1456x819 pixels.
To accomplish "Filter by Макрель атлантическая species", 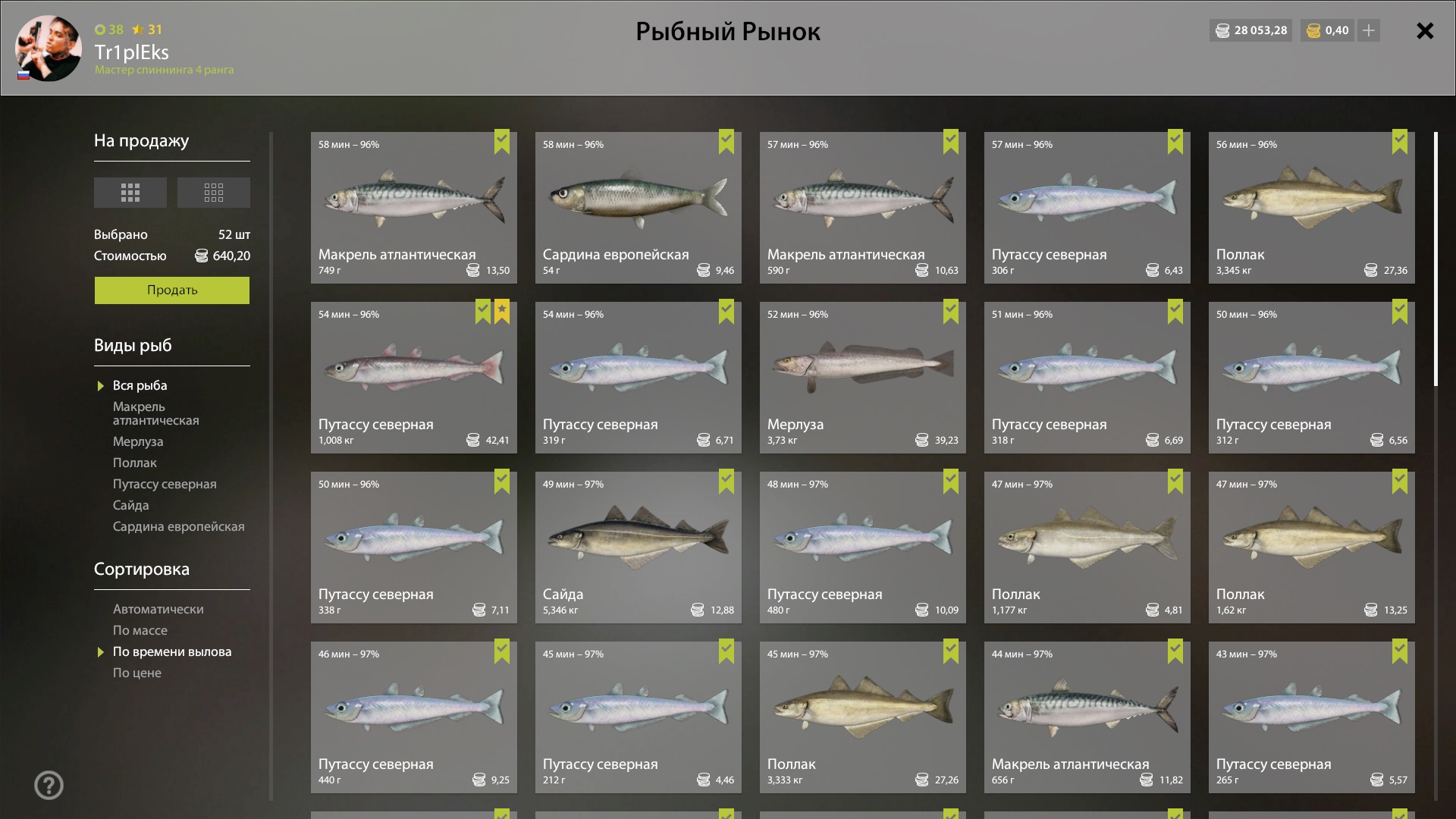I will point(156,413).
